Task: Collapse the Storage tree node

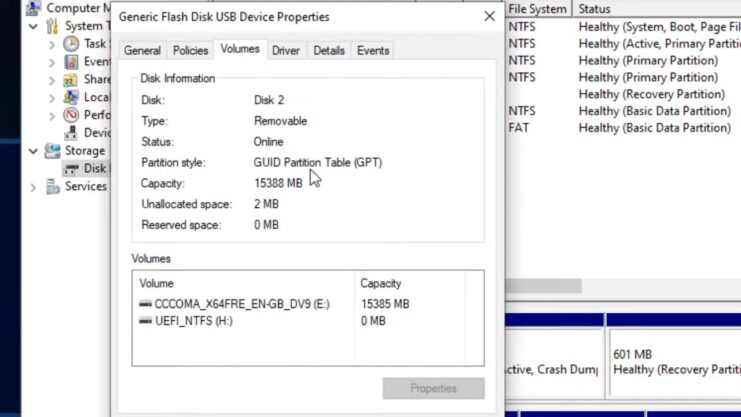Action: (x=33, y=151)
